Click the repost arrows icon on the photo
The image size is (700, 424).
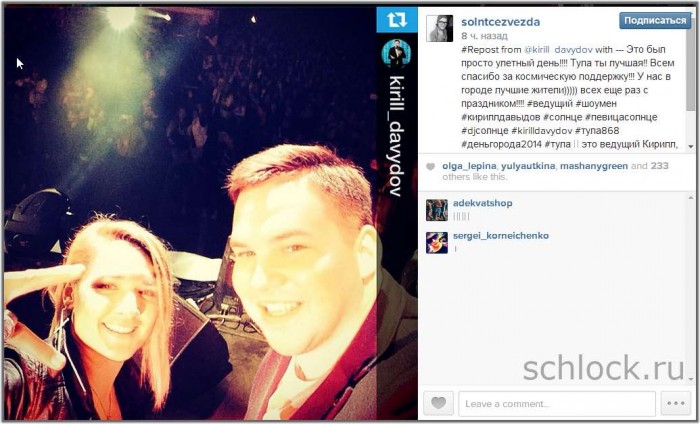point(397,20)
